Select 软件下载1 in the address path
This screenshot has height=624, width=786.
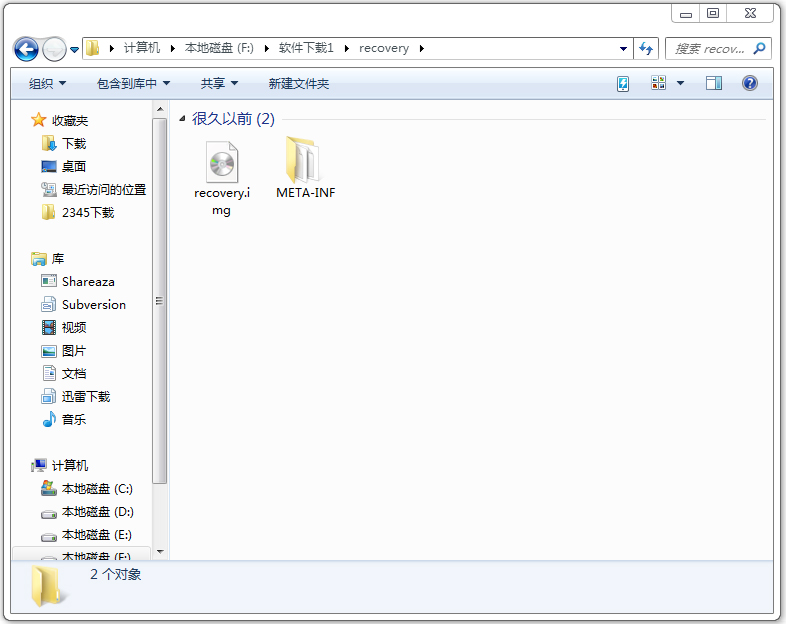point(306,48)
